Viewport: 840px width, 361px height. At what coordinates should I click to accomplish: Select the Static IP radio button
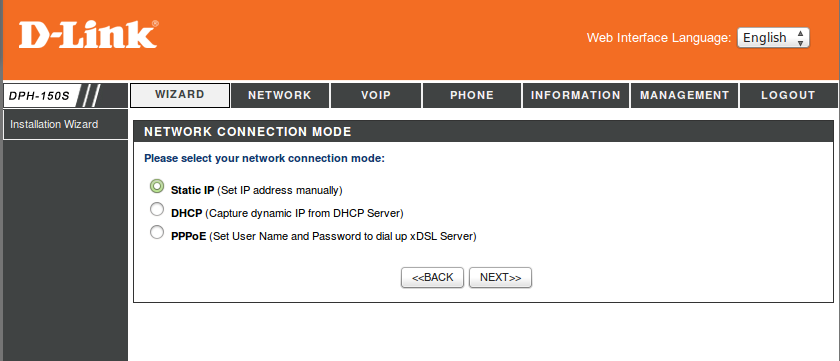[157, 186]
